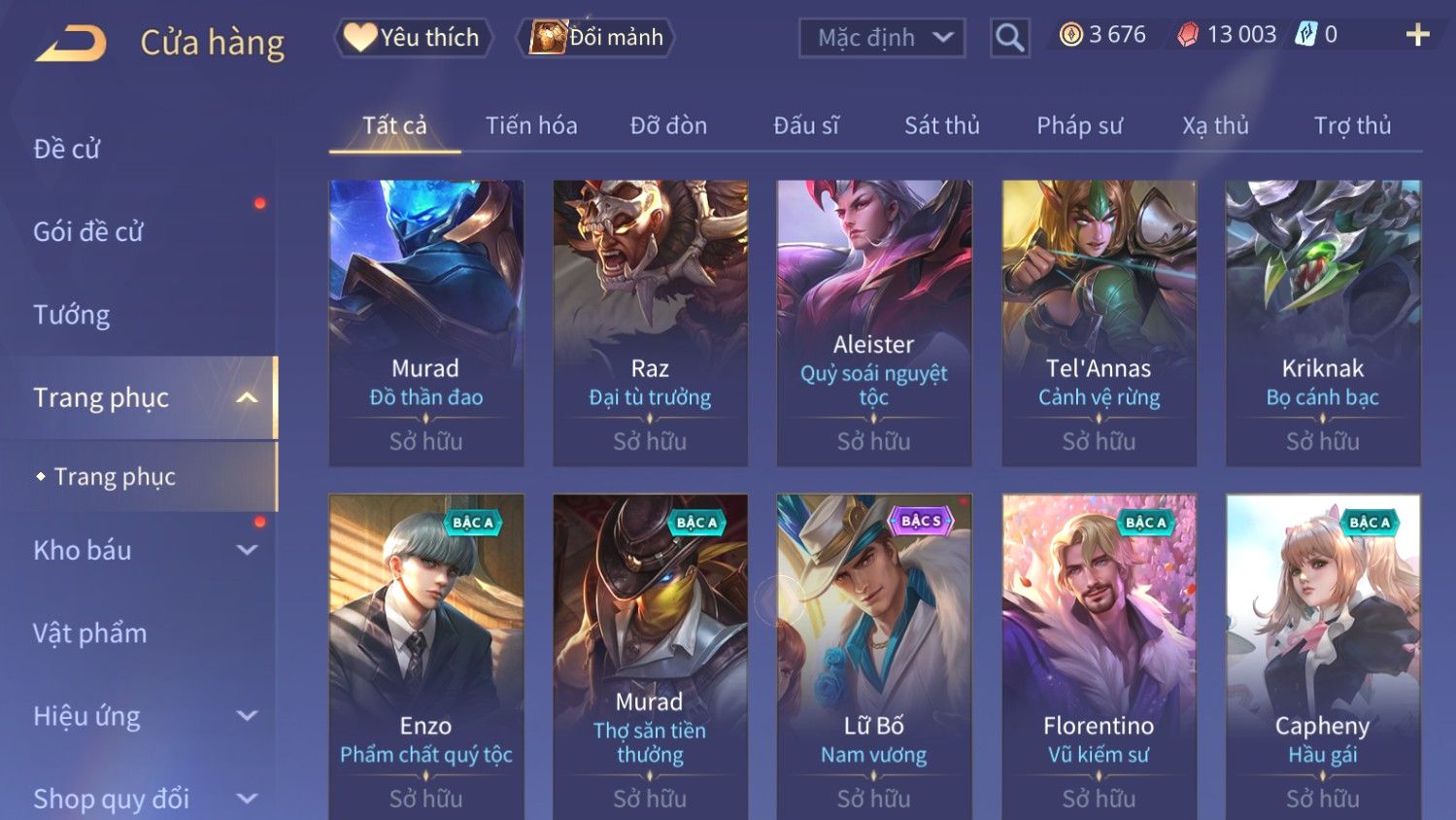Select the Capheny Hầu gái skin card
Screen dimensions: 1456x820
(1323, 657)
